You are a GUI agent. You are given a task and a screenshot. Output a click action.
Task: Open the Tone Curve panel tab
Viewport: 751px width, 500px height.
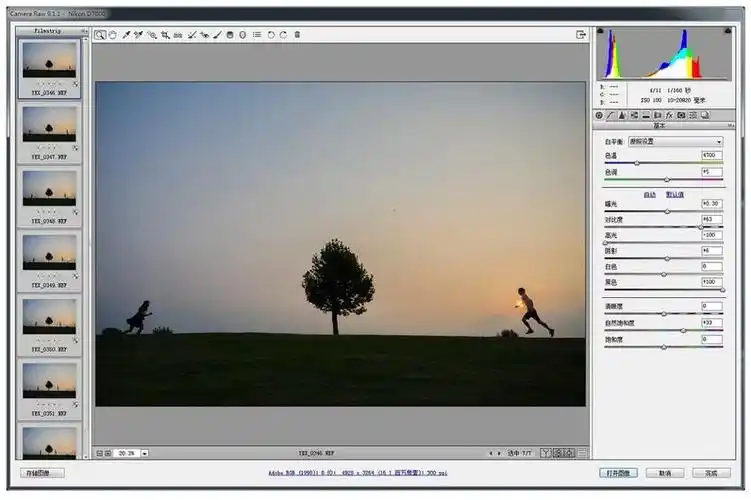point(610,115)
